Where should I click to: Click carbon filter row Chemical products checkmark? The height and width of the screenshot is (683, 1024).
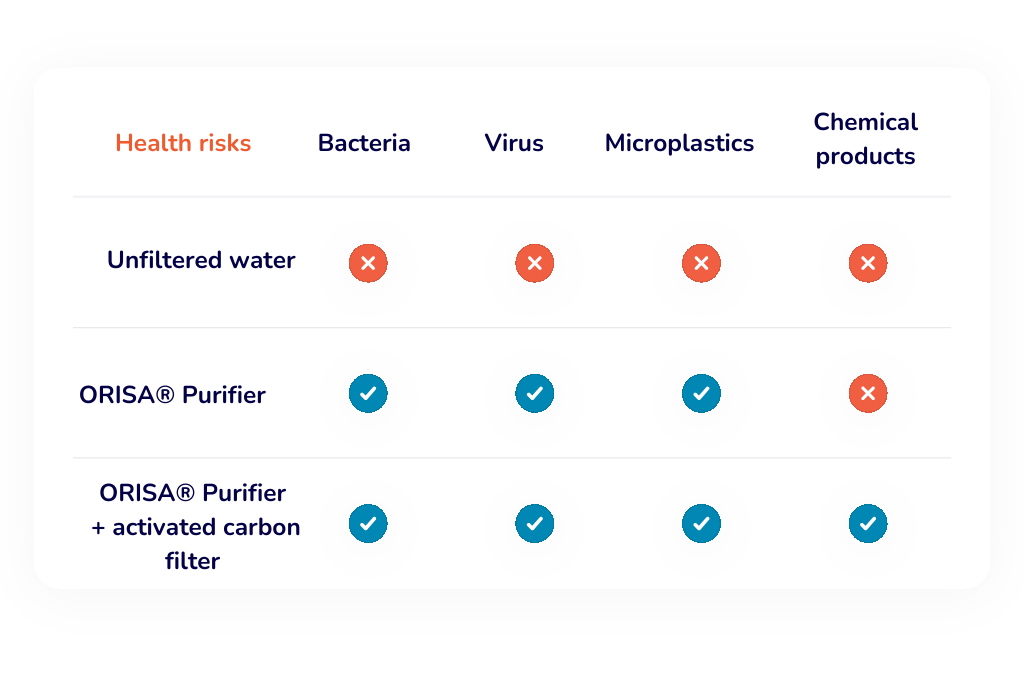868,523
